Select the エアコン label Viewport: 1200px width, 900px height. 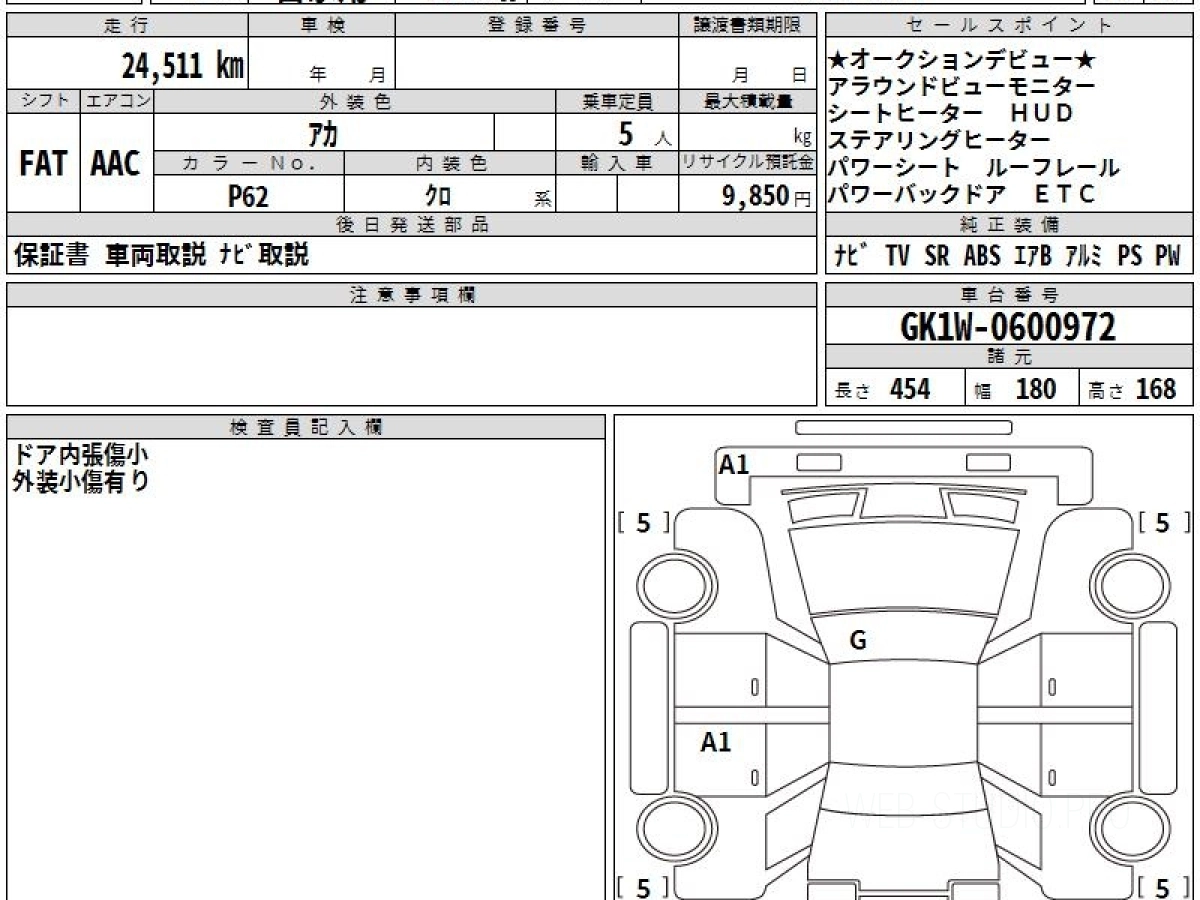click(117, 101)
